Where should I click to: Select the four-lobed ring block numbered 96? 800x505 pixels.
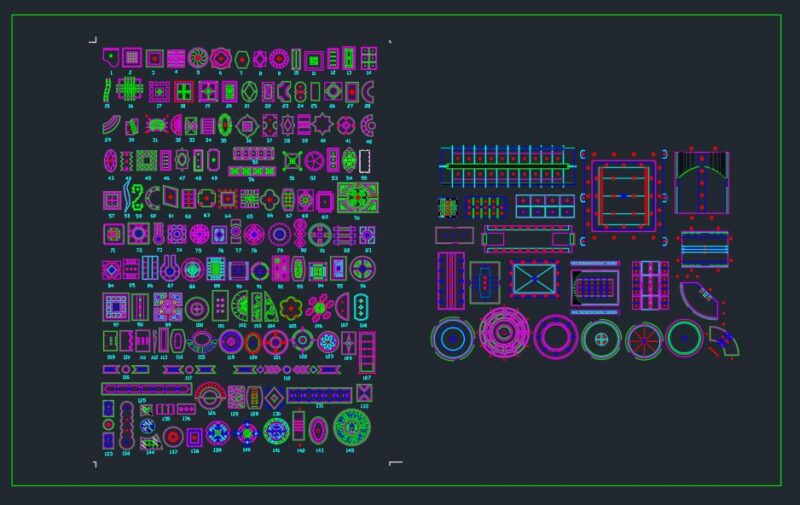tap(363, 269)
